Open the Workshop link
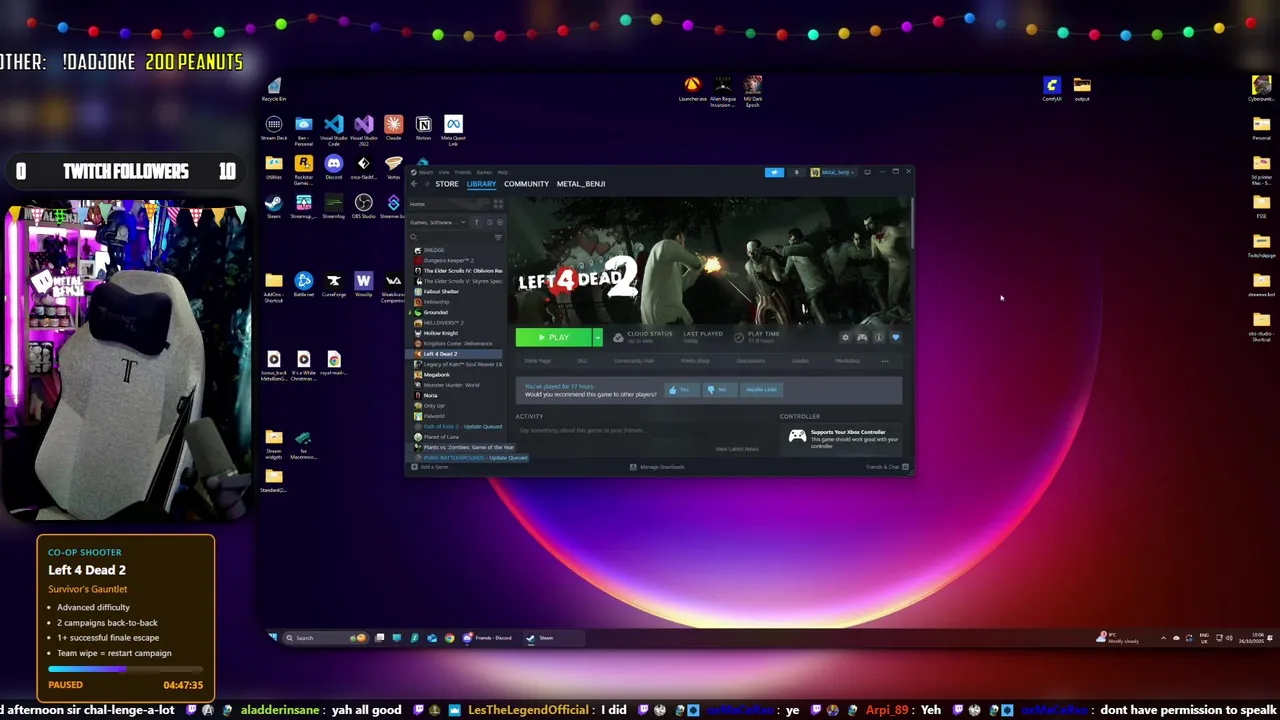 pos(847,361)
